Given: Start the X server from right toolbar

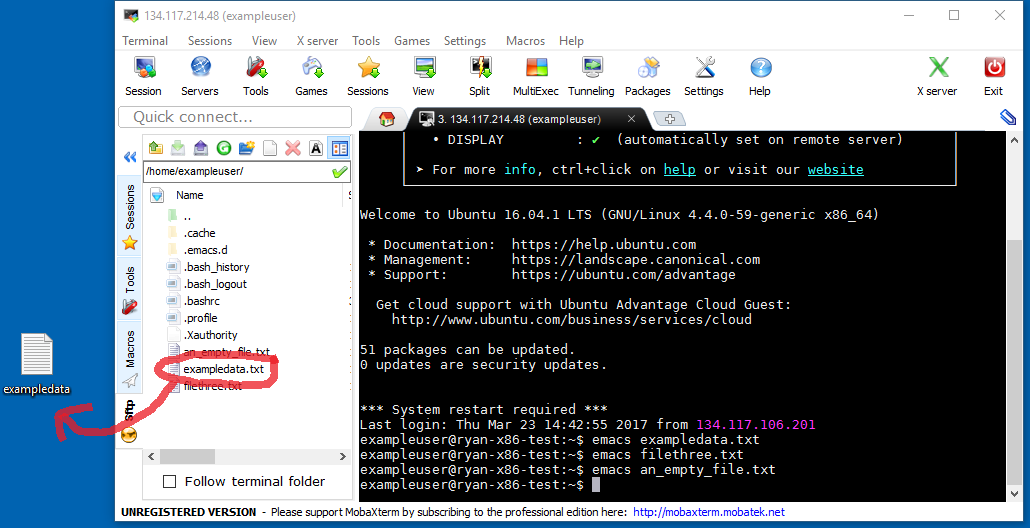Looking at the screenshot, I should pos(936,76).
